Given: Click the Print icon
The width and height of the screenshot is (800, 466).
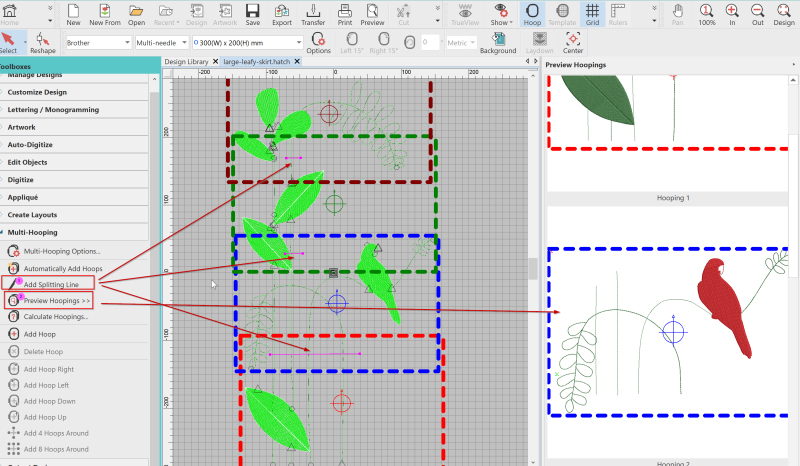Looking at the screenshot, I should (345, 14).
